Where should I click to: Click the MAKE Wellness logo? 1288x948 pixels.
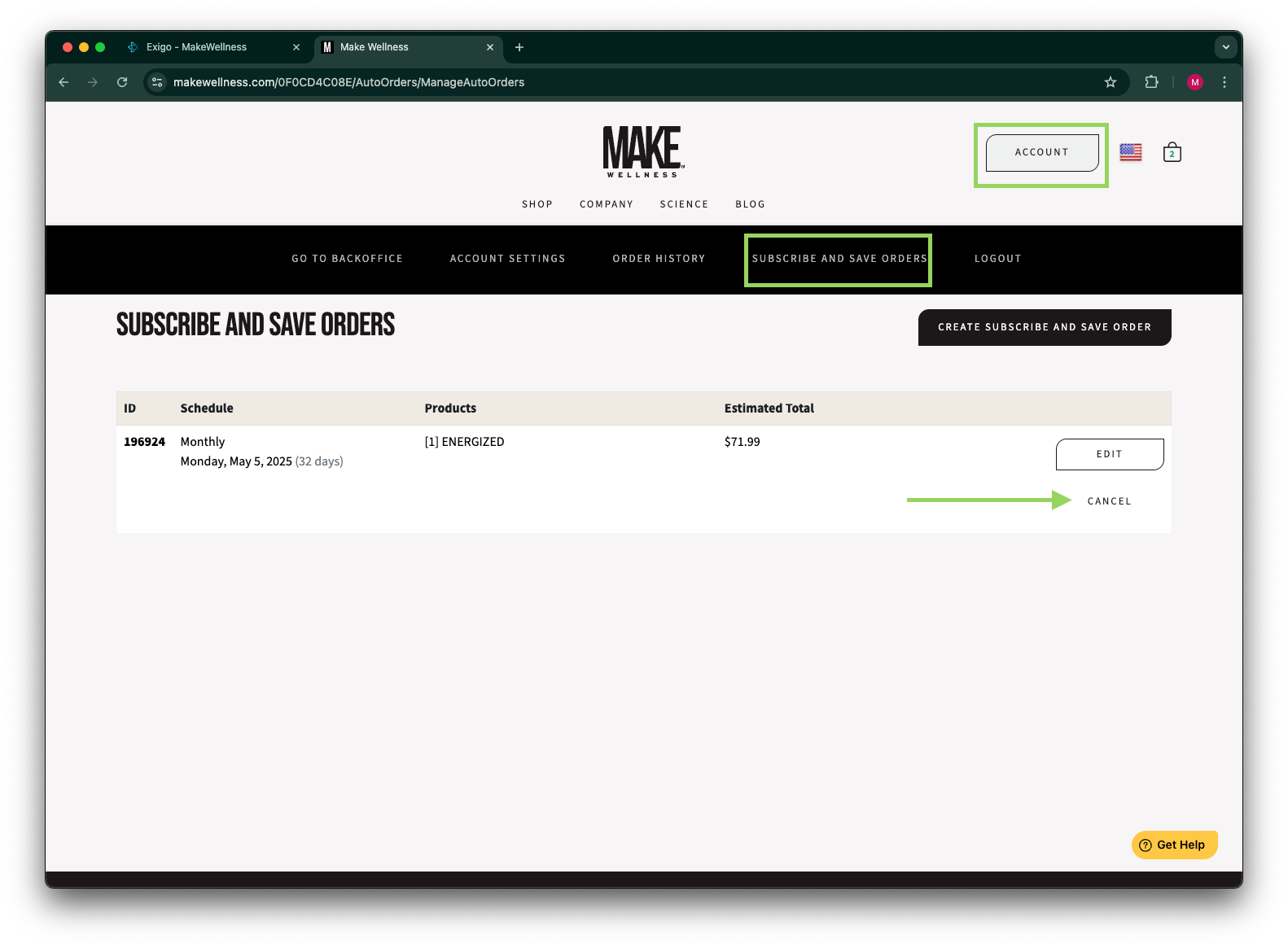click(x=643, y=151)
